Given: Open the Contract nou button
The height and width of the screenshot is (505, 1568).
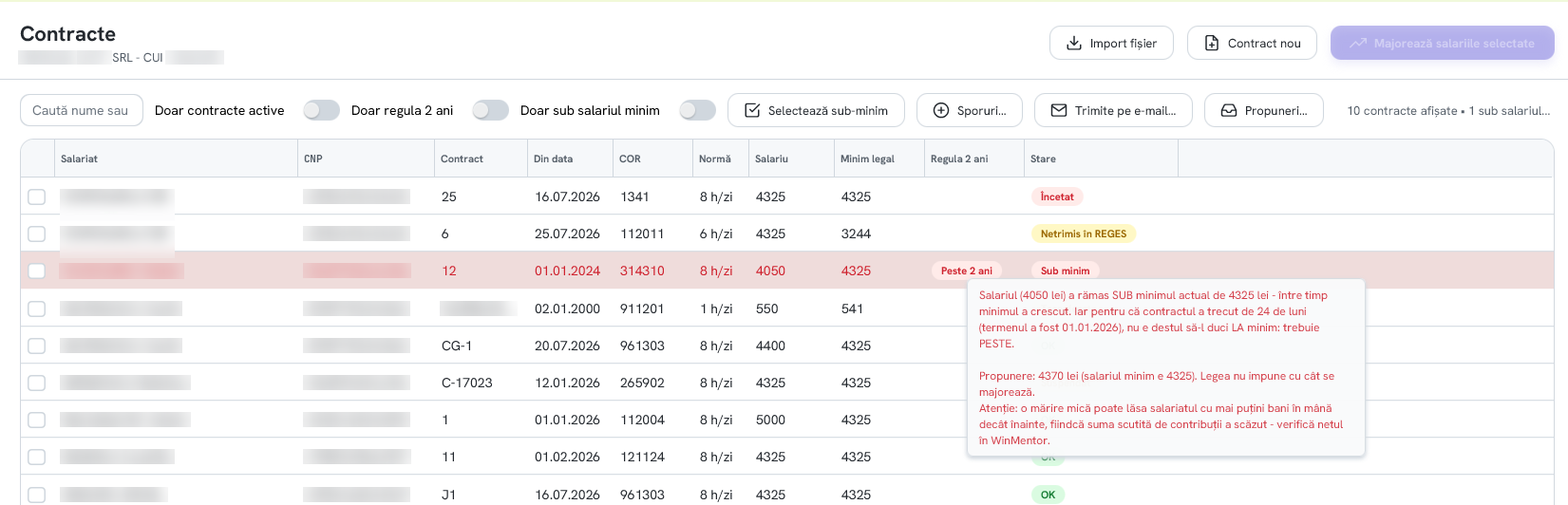Looking at the screenshot, I should click(x=1252, y=43).
